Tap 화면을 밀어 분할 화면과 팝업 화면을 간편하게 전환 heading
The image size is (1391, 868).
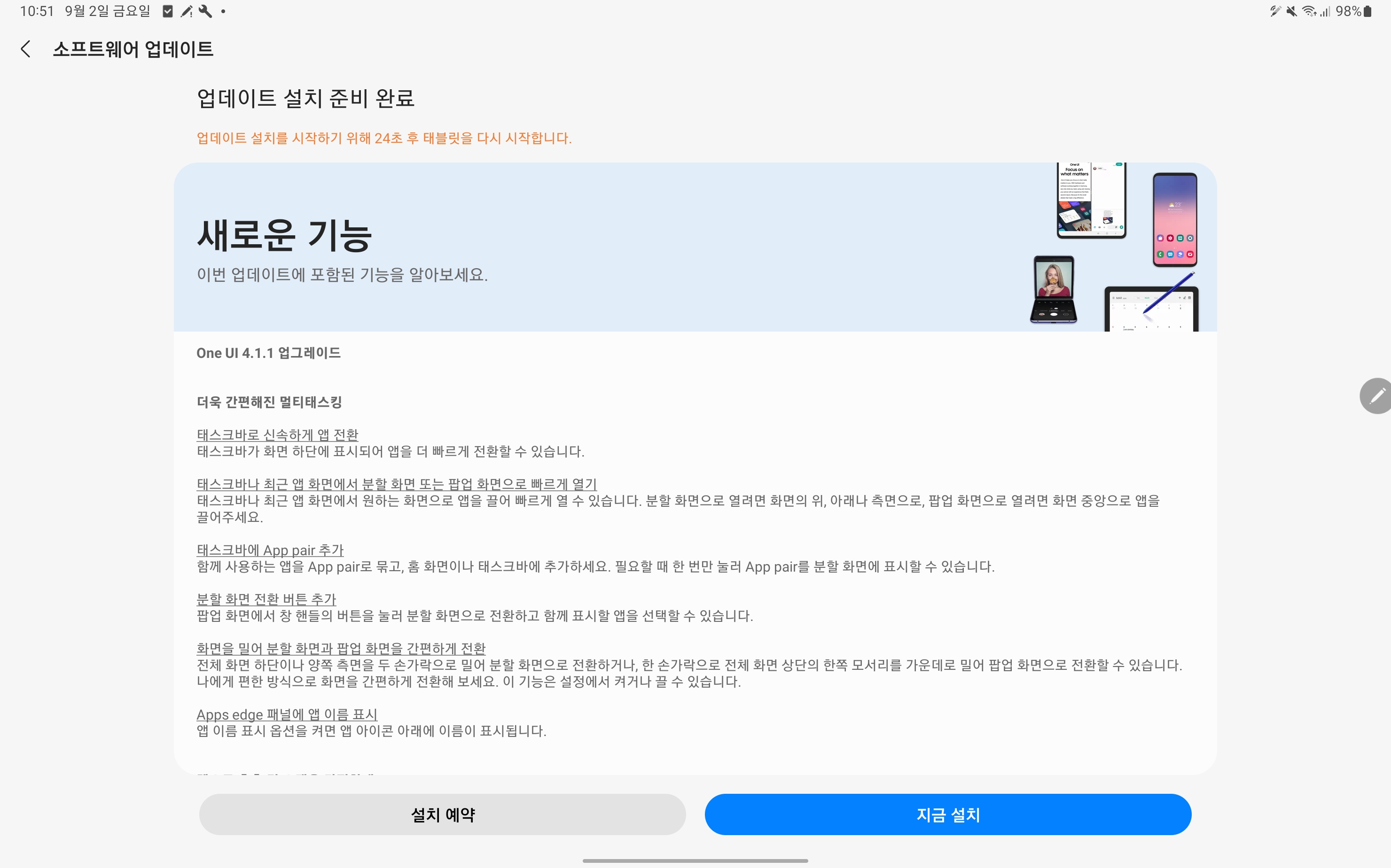coord(341,648)
